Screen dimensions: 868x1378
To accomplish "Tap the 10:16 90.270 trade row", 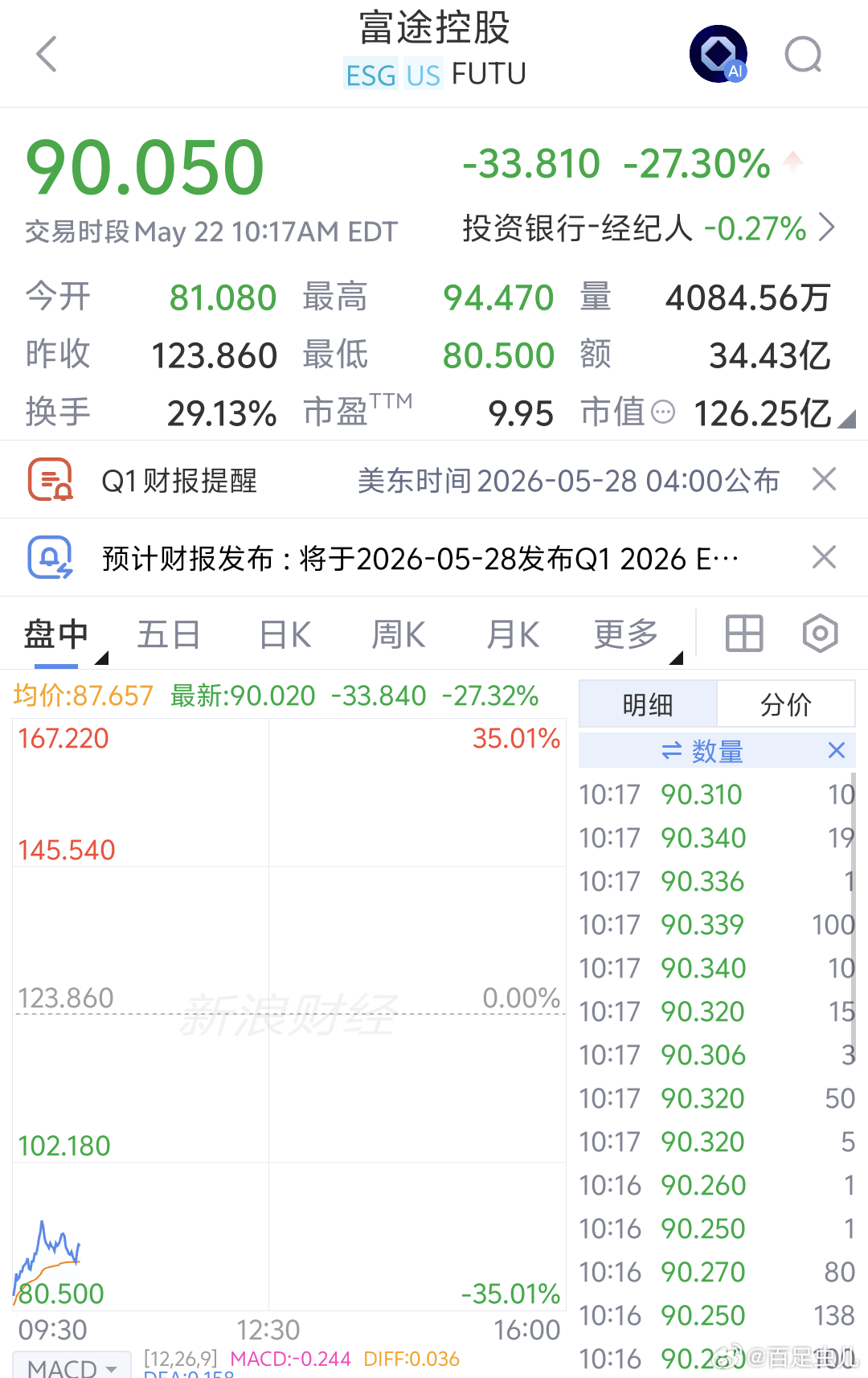I will click(717, 1272).
